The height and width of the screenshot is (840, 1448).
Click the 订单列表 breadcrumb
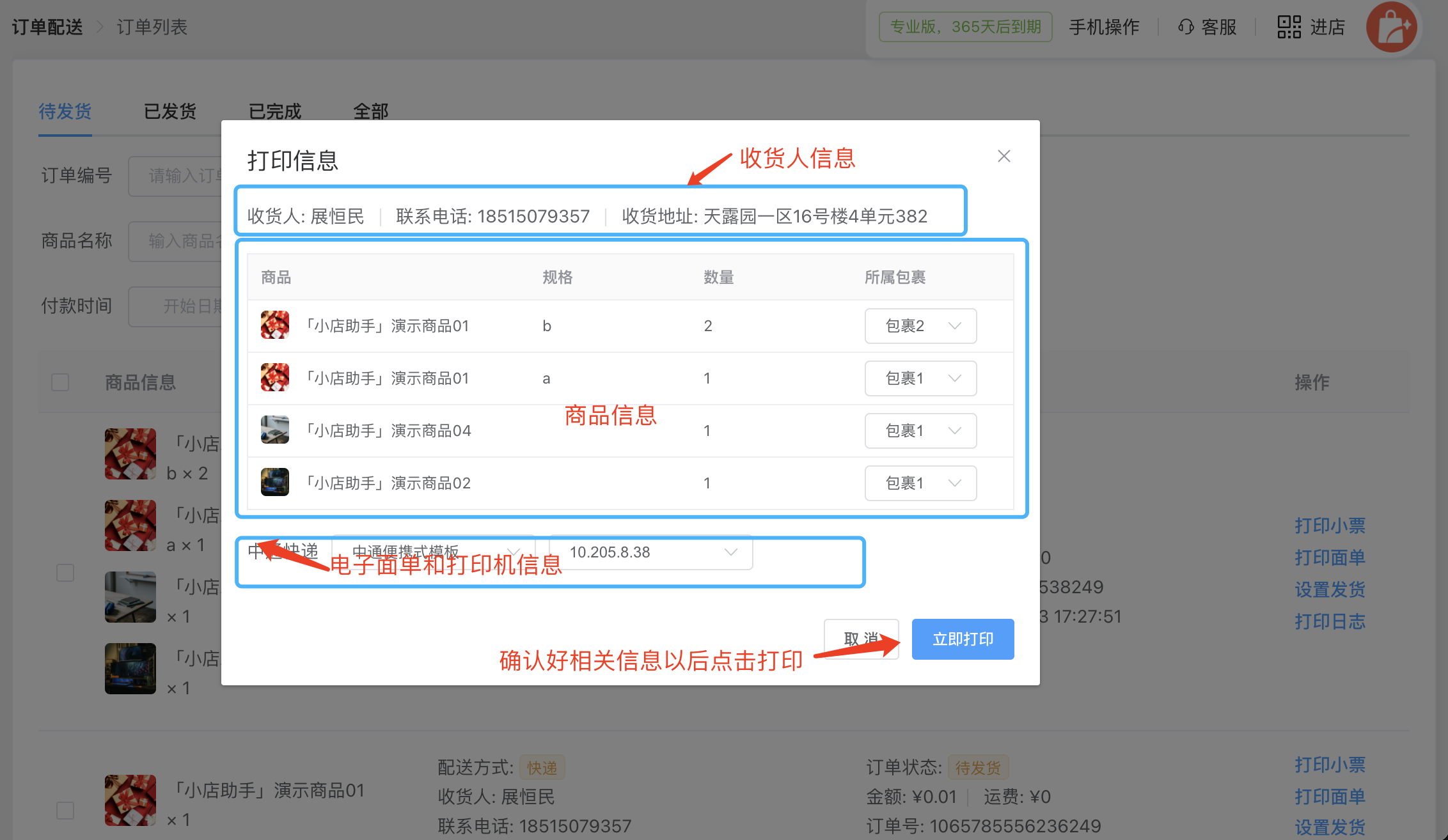152,27
